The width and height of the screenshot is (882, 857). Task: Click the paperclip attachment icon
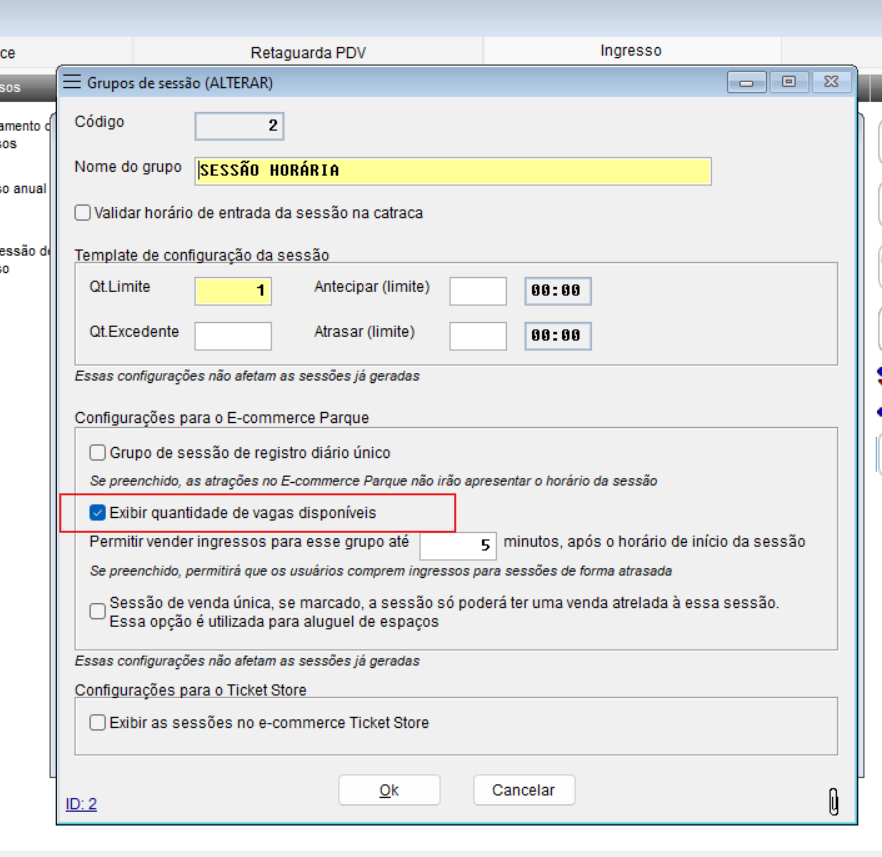pyautogui.click(x=832, y=800)
